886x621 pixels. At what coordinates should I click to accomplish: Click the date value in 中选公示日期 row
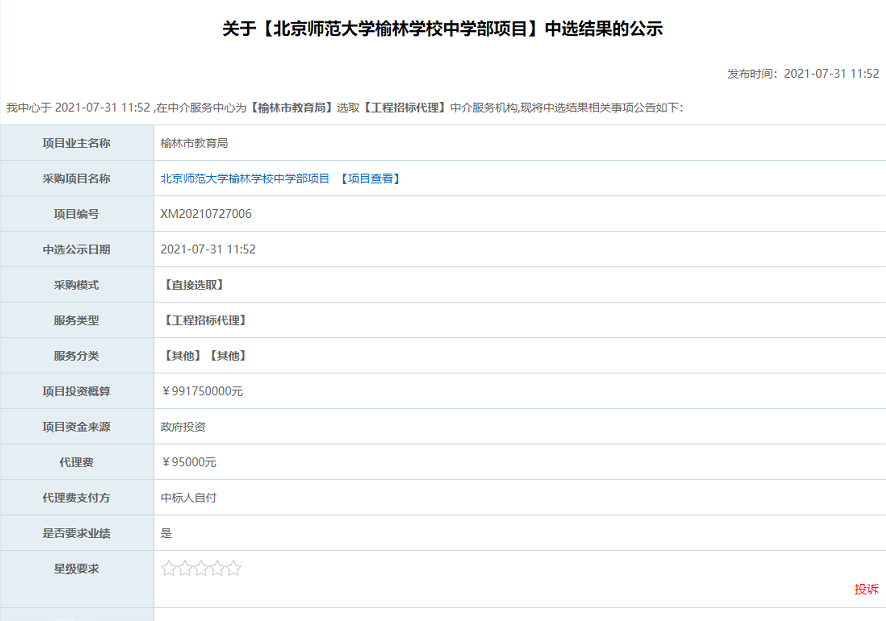(208, 250)
